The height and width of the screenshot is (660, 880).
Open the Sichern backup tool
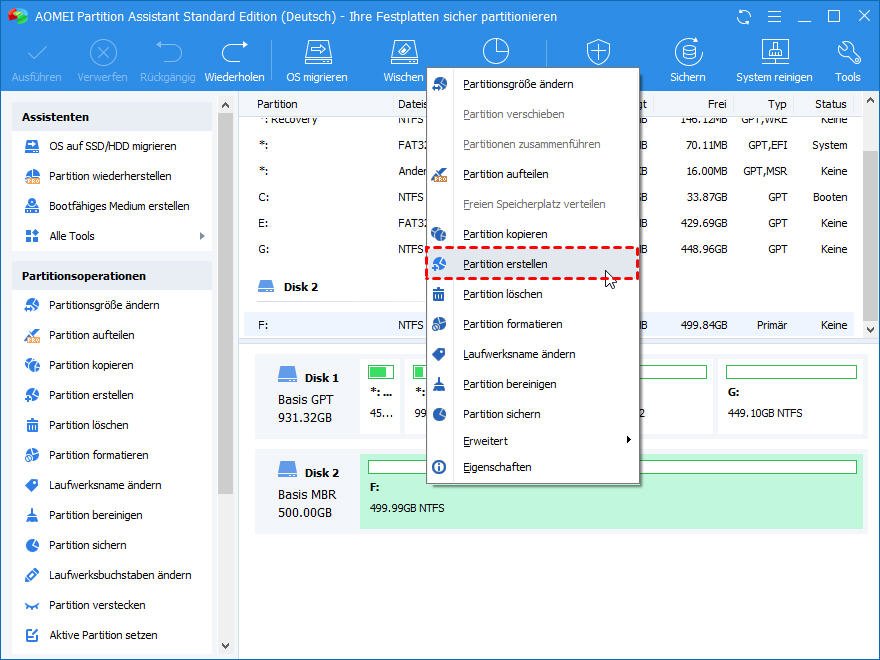[x=687, y=60]
